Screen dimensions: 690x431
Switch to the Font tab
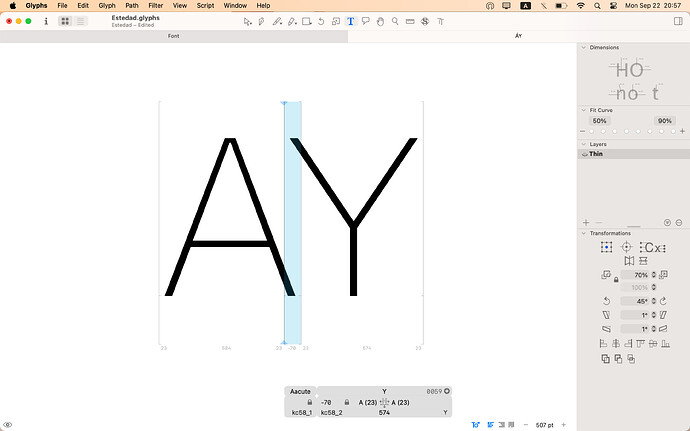[173, 36]
